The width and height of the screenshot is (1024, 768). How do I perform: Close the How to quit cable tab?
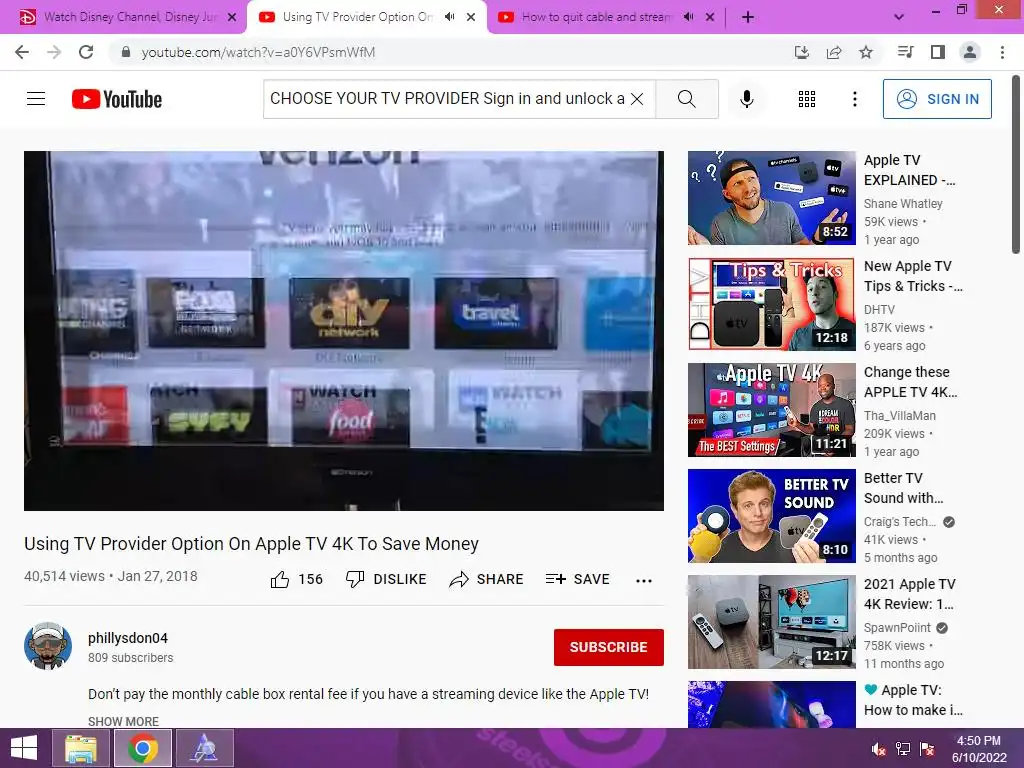click(710, 18)
